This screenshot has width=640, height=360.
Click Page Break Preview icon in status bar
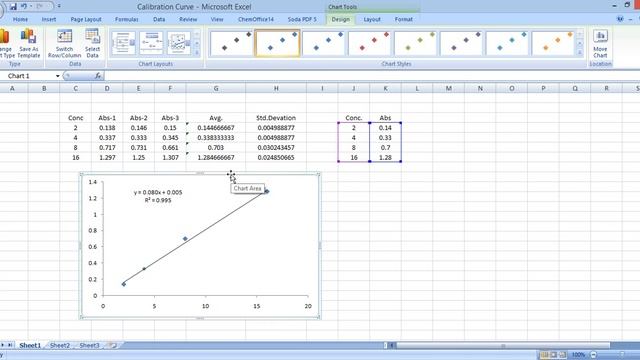[x=562, y=355]
